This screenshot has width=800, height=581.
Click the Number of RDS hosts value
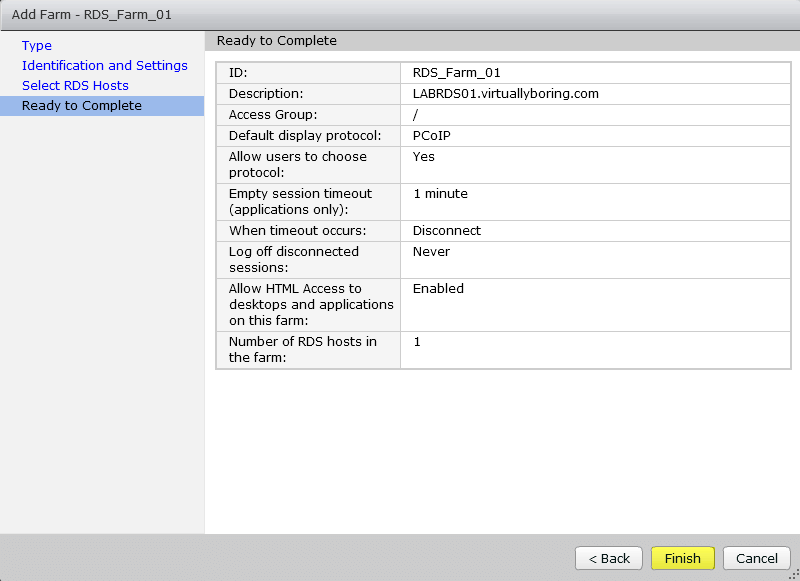click(417, 341)
